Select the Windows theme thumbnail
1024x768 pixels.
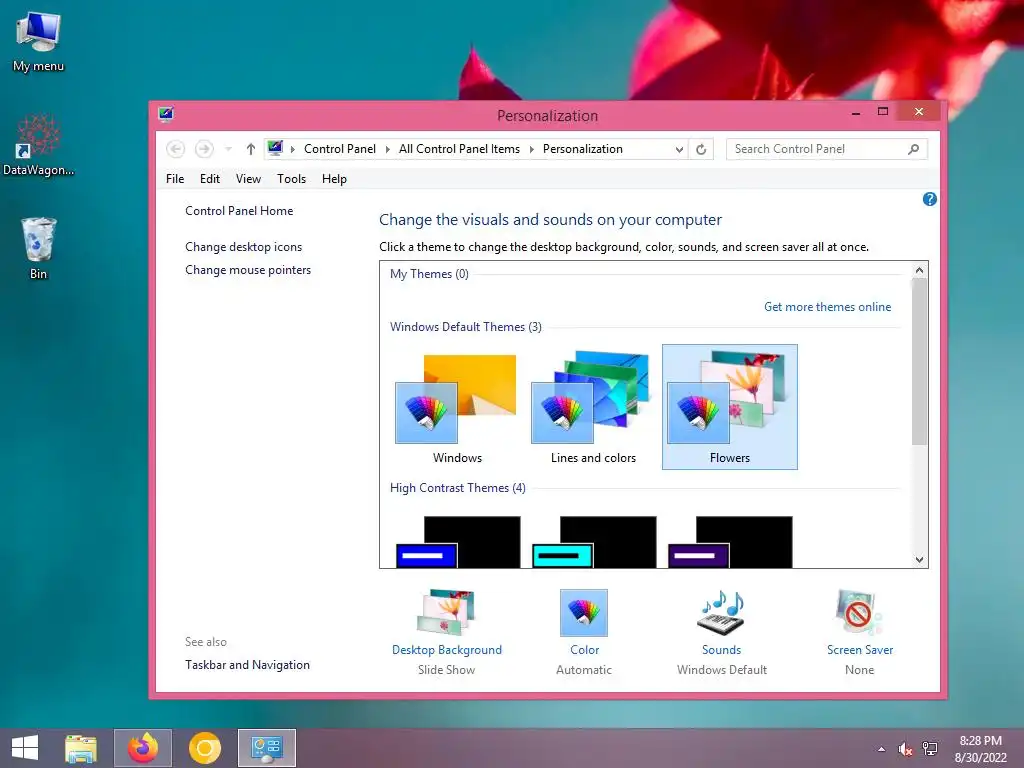pyautogui.click(x=456, y=407)
